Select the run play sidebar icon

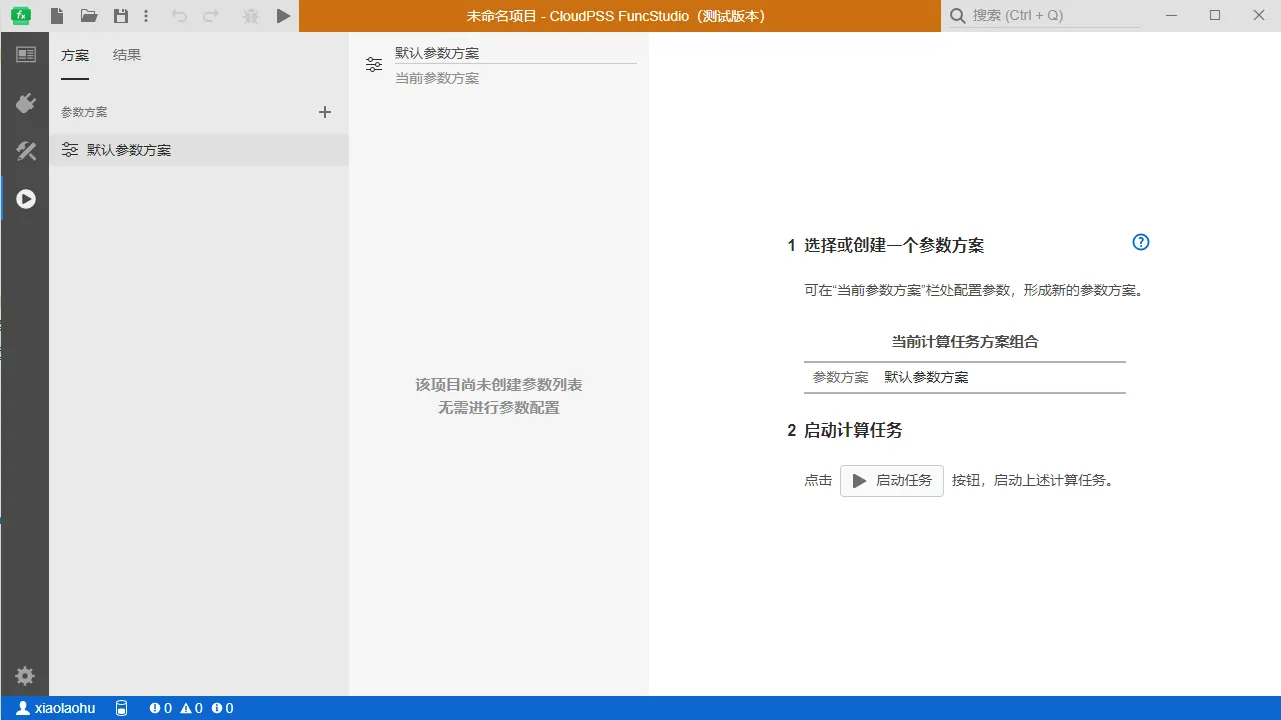(26, 199)
